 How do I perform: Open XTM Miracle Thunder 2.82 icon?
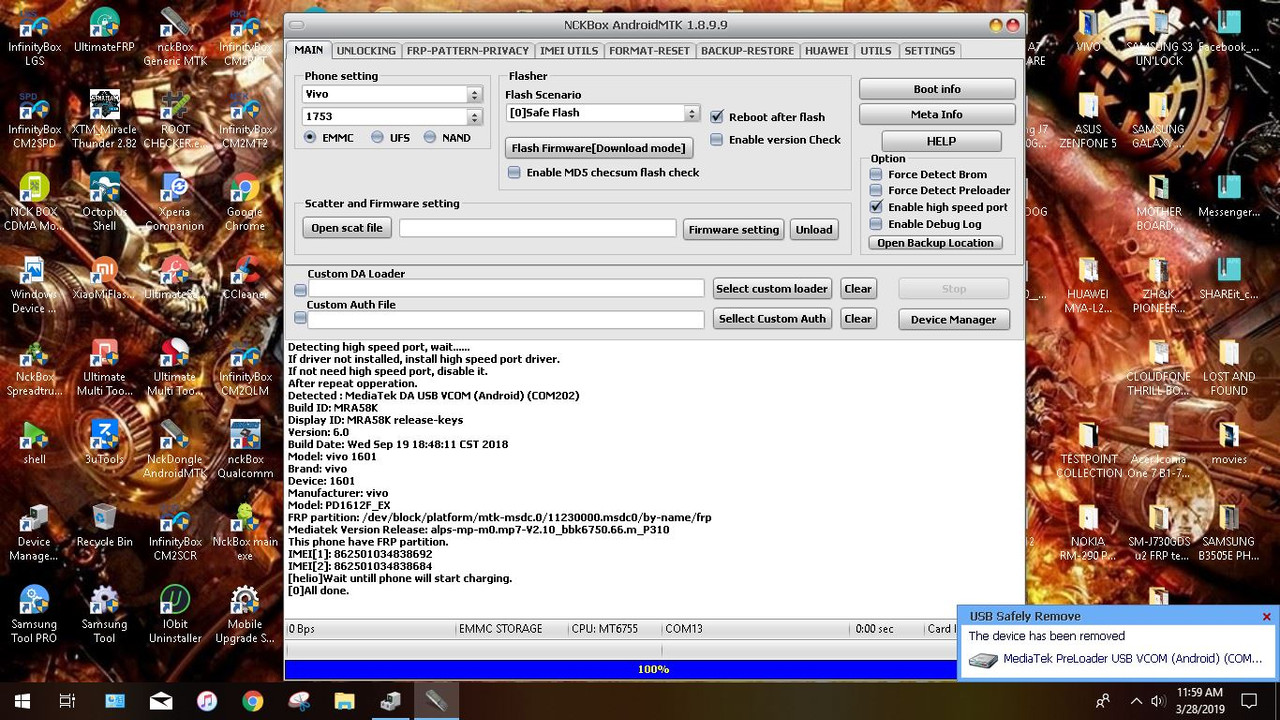point(104,119)
